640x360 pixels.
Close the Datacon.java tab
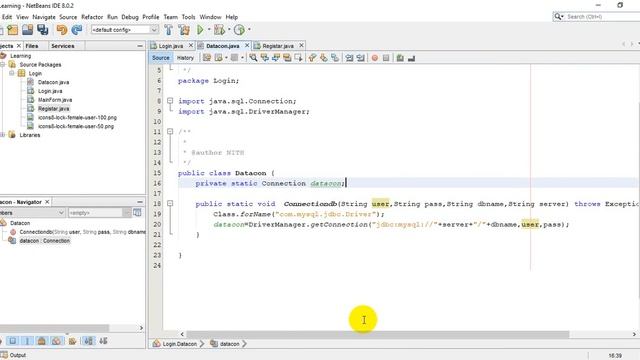tap(247, 45)
